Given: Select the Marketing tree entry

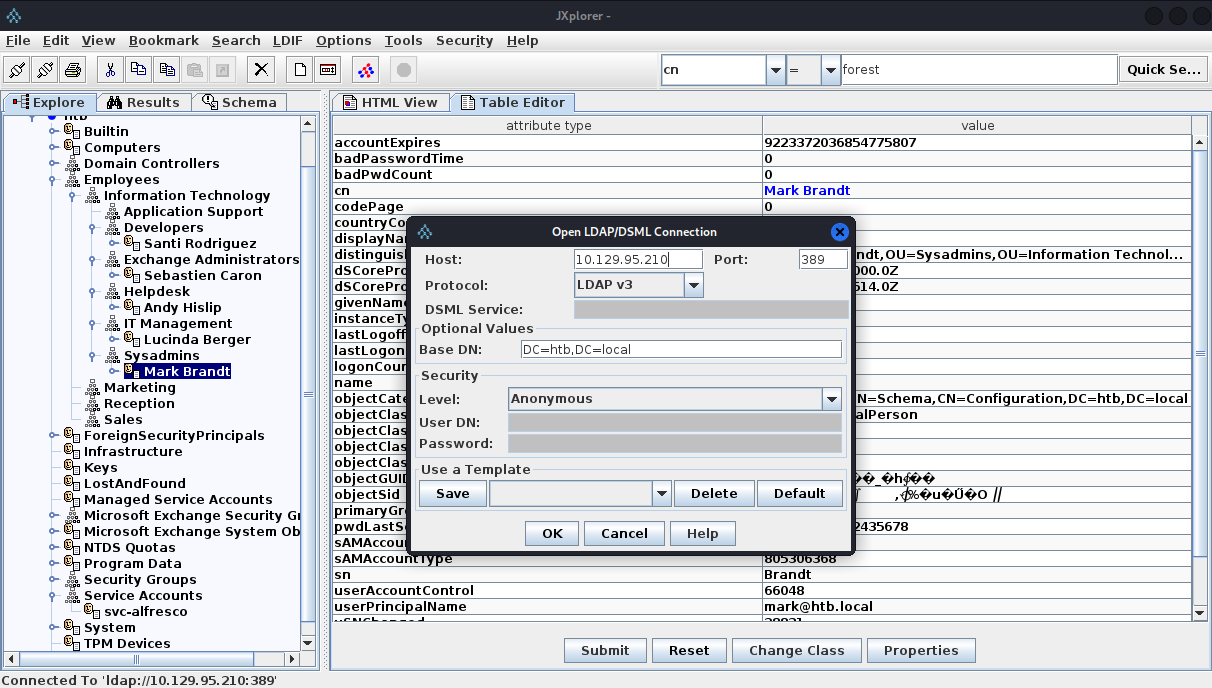Looking at the screenshot, I should [x=139, y=388].
